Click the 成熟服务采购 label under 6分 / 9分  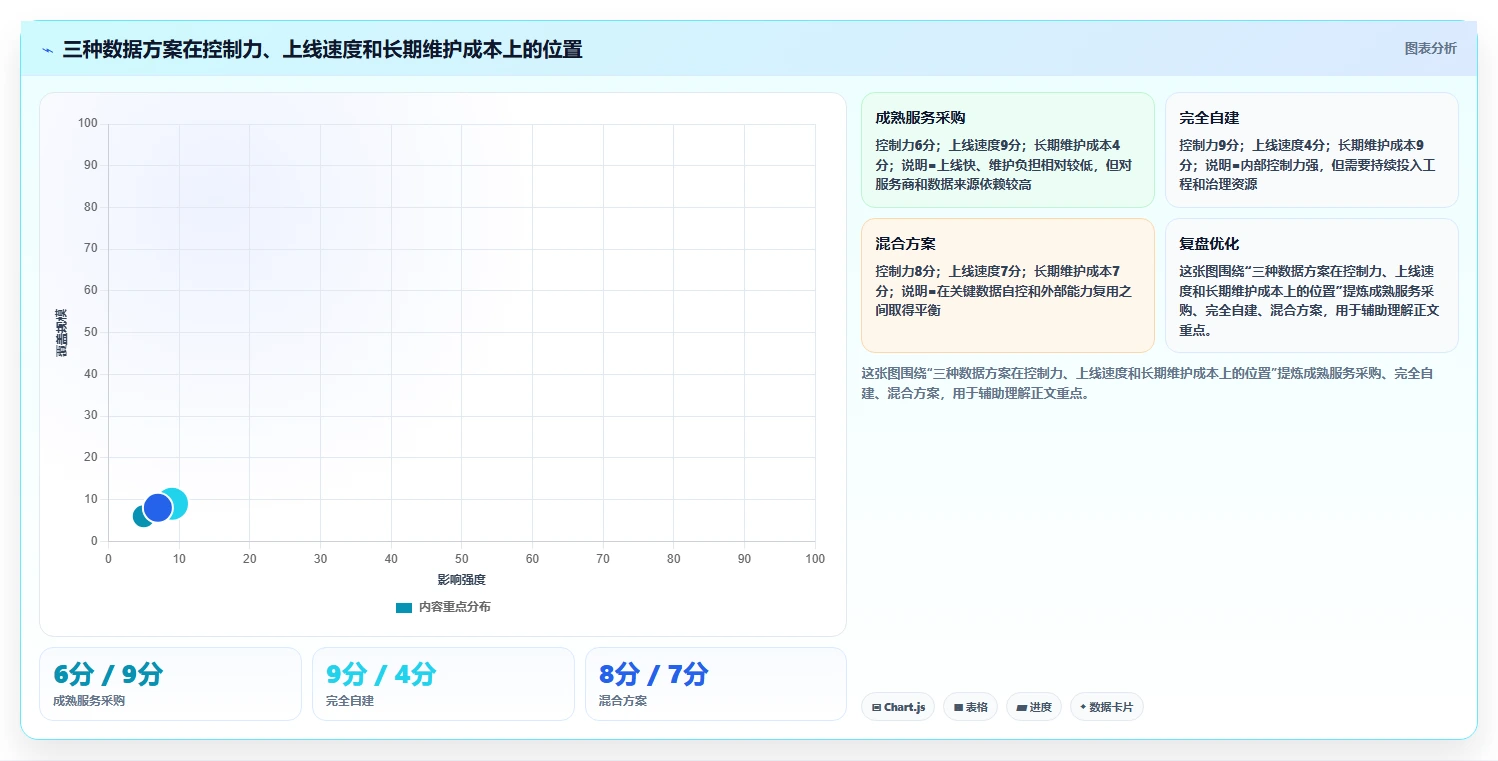pos(89,701)
